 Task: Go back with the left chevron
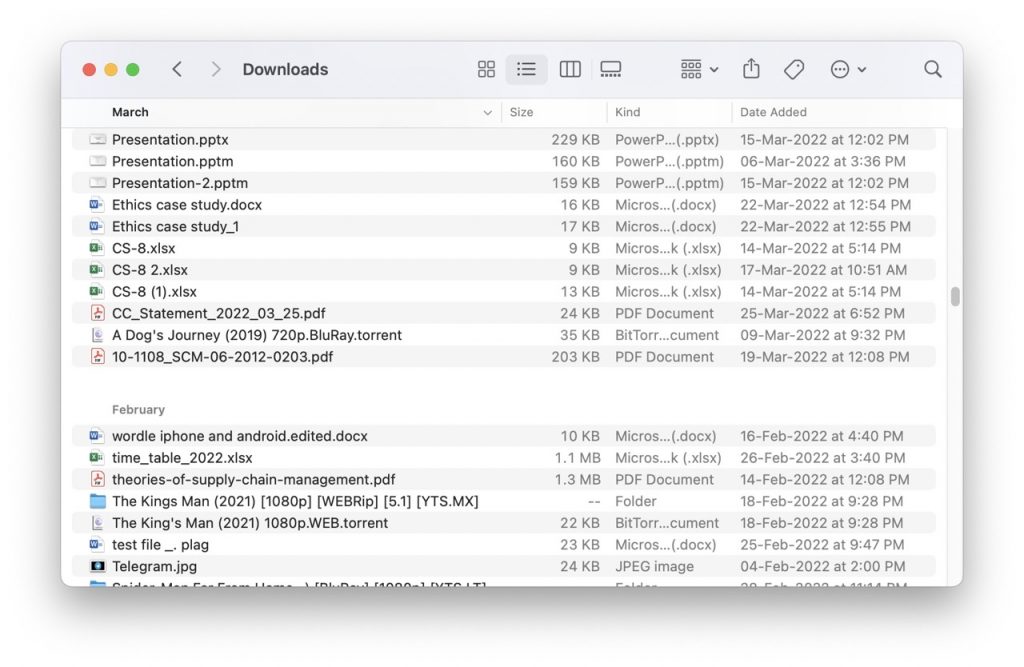[x=177, y=69]
